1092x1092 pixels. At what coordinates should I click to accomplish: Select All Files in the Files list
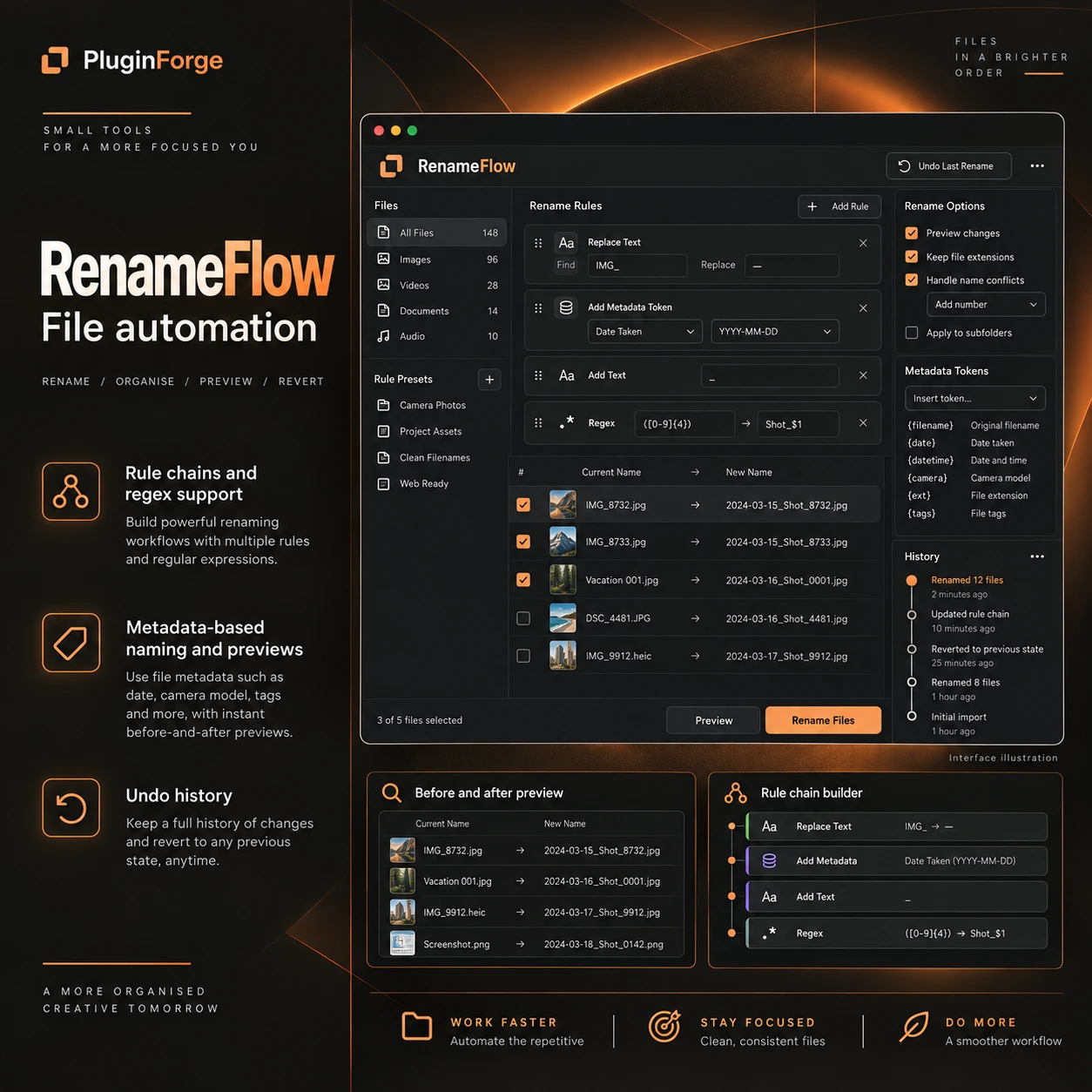(x=437, y=233)
